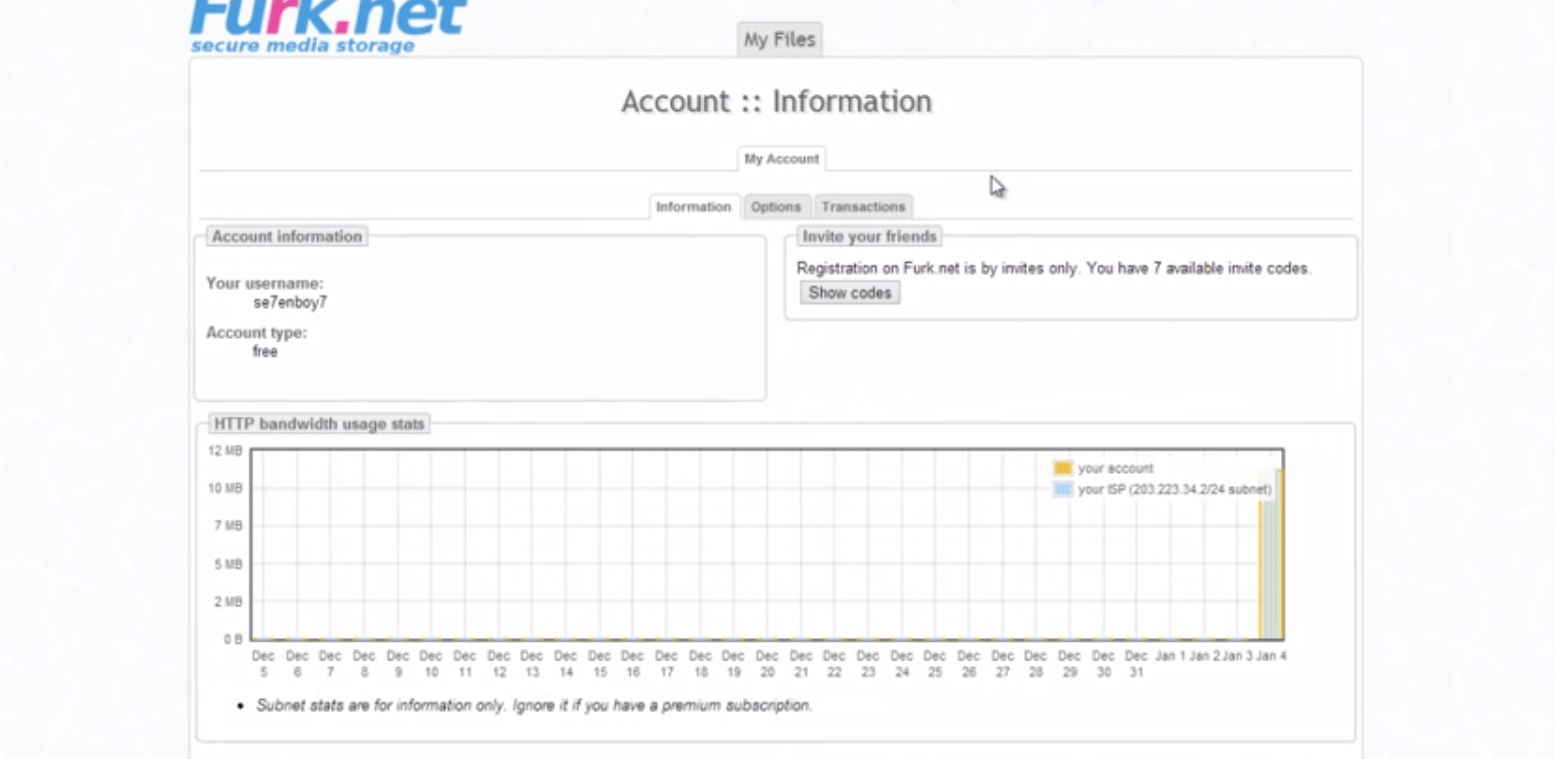The height and width of the screenshot is (759, 1555).
Task: Click the HTTP bandwidth usage stats header
Action: 319,424
